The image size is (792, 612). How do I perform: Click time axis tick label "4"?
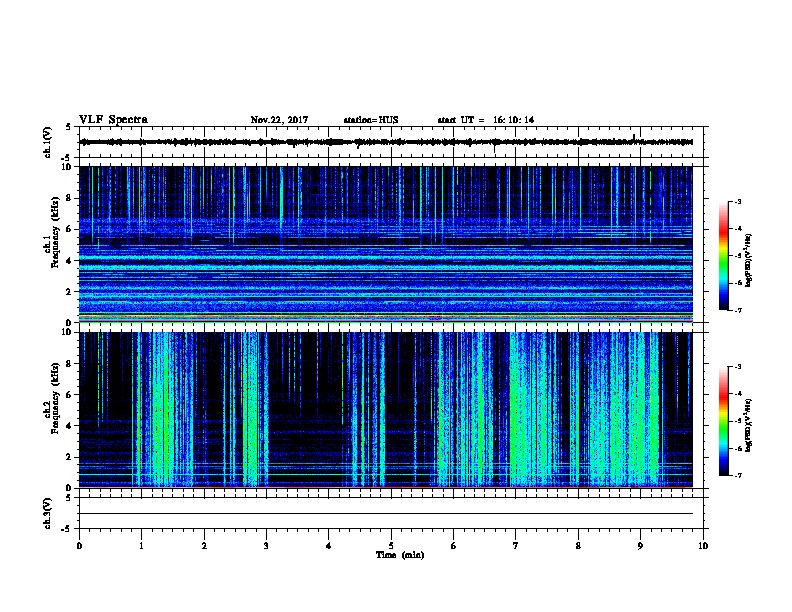(329, 545)
